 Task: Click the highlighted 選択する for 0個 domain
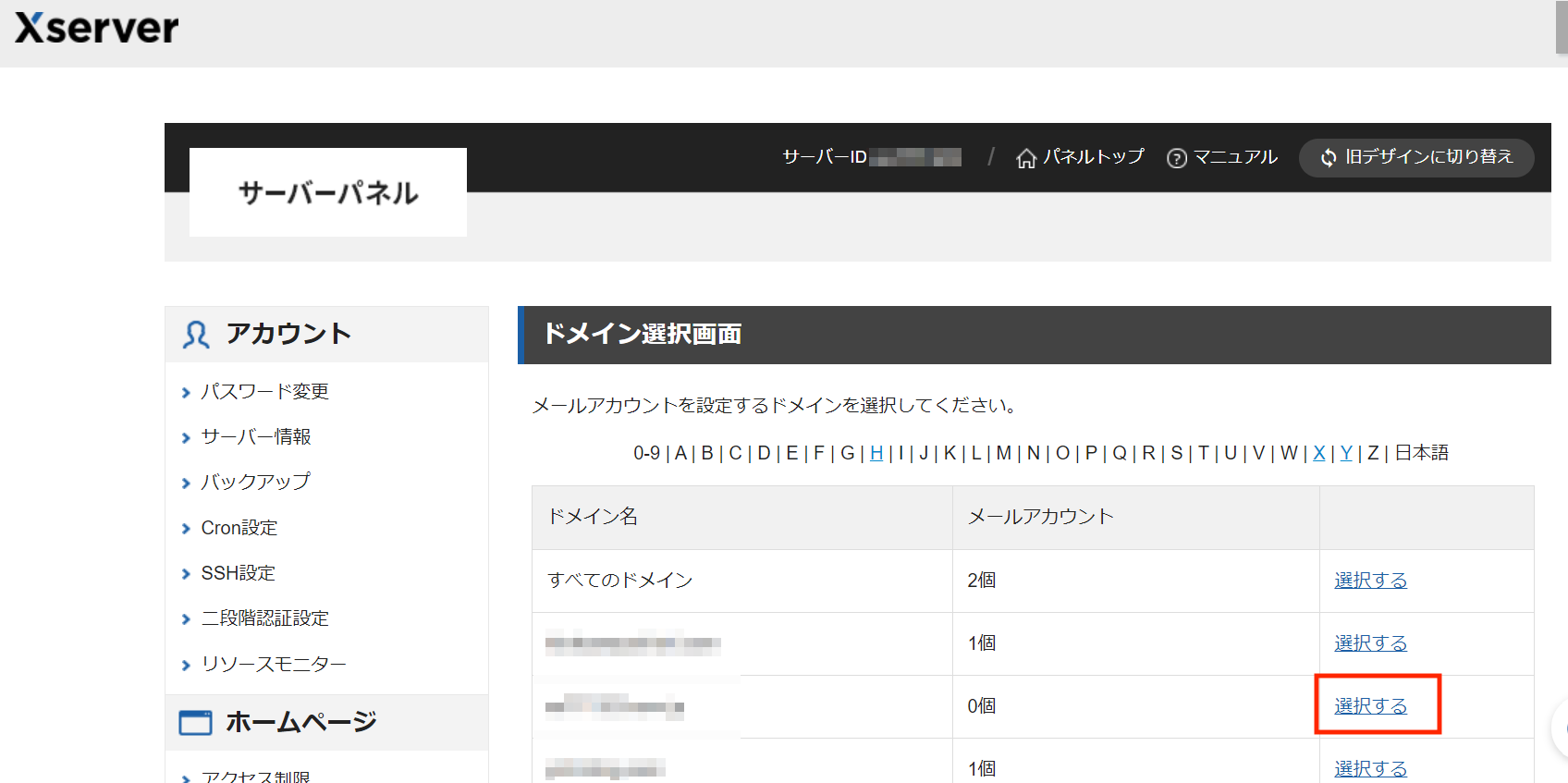click(1370, 706)
